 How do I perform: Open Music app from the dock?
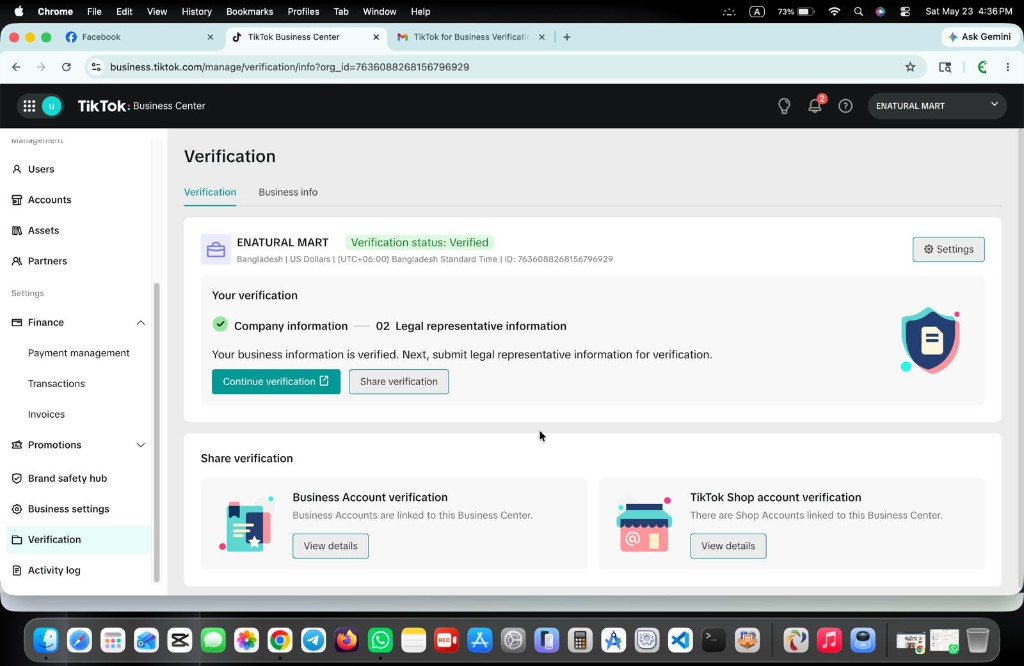[829, 641]
